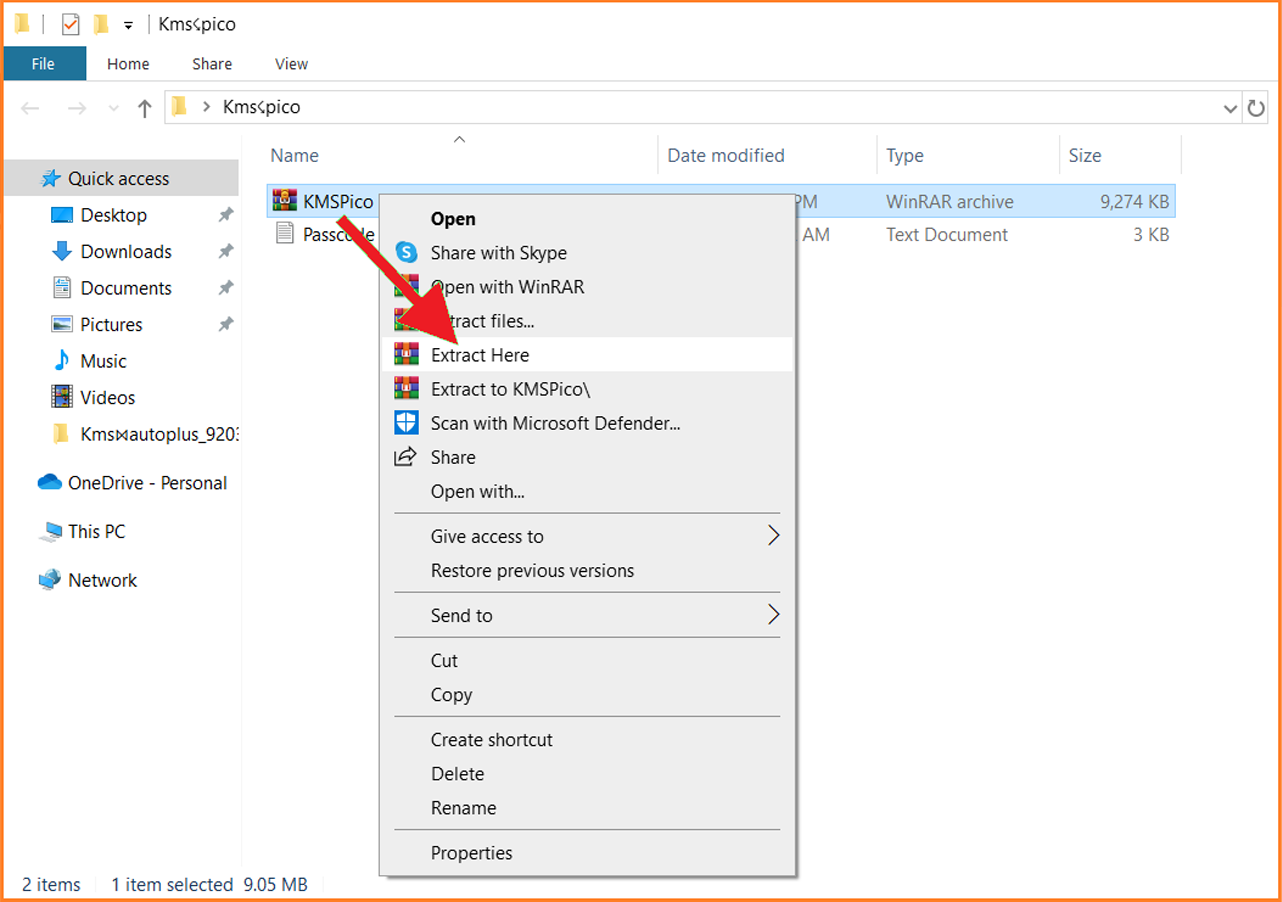Screen dimensions: 1282x902
Task: Expand the Send to submenu arrow
Action: coord(773,615)
